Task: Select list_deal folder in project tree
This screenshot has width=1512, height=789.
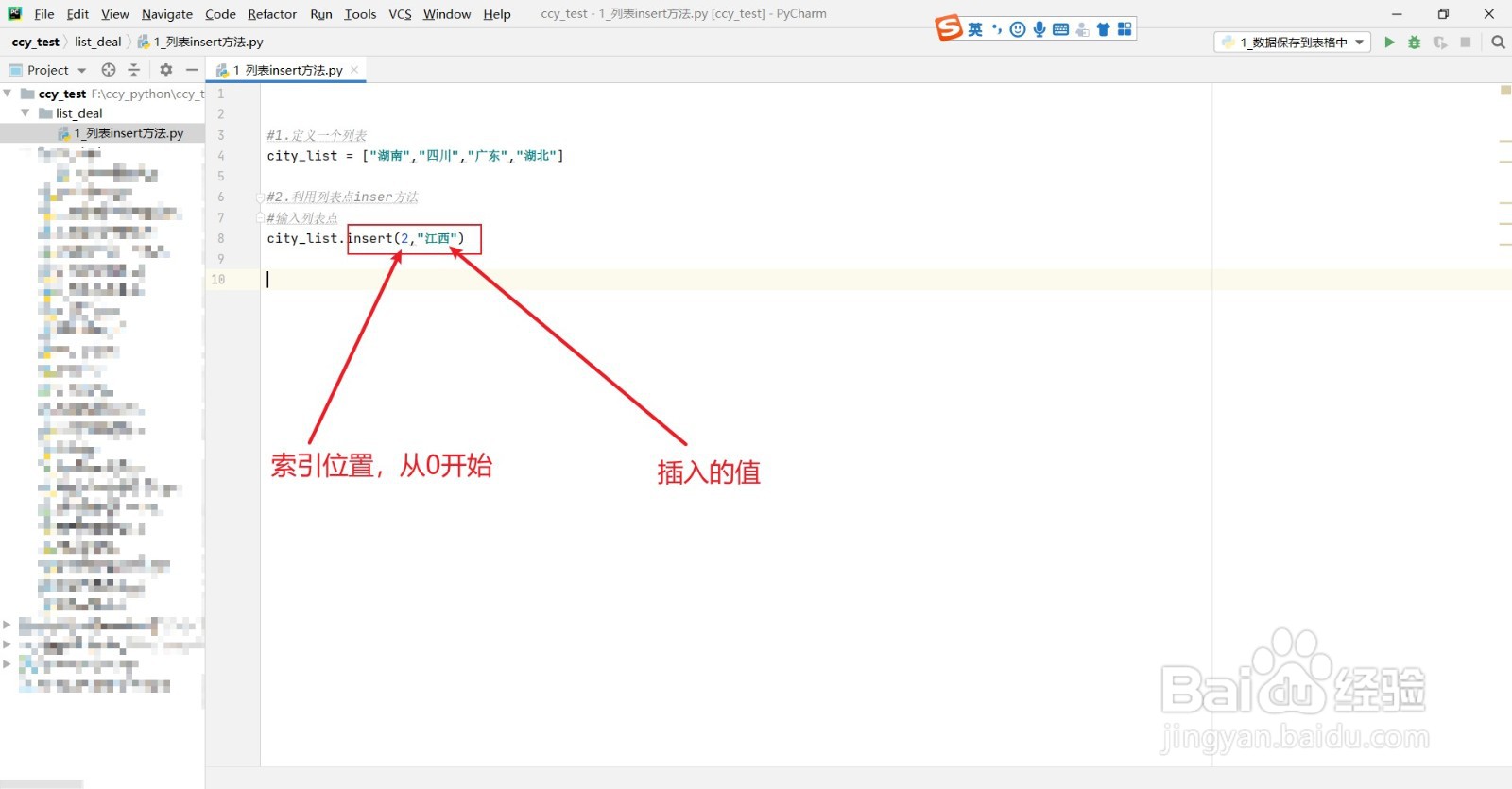Action: tap(78, 113)
